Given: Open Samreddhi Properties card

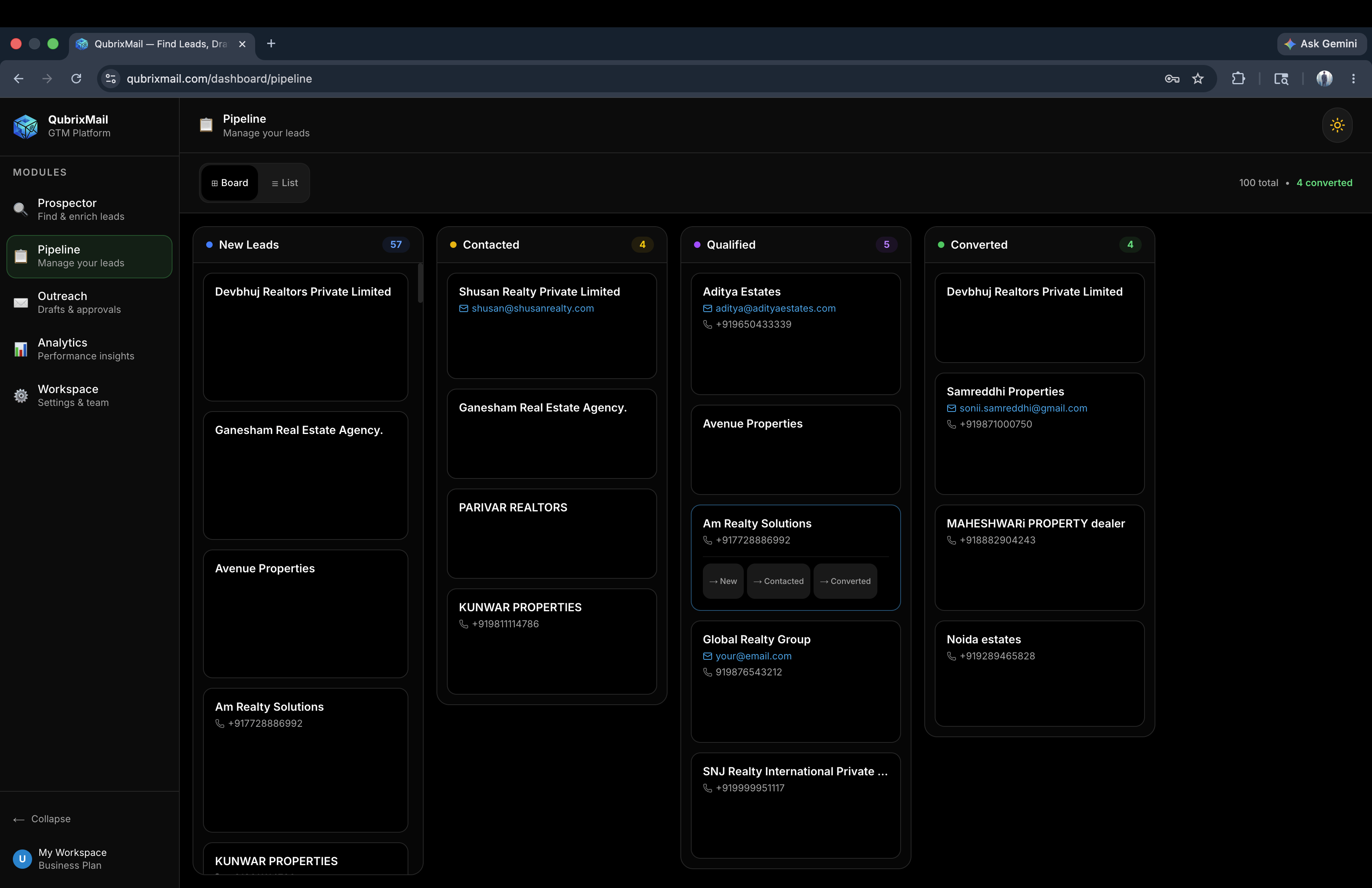Looking at the screenshot, I should click(x=1039, y=433).
